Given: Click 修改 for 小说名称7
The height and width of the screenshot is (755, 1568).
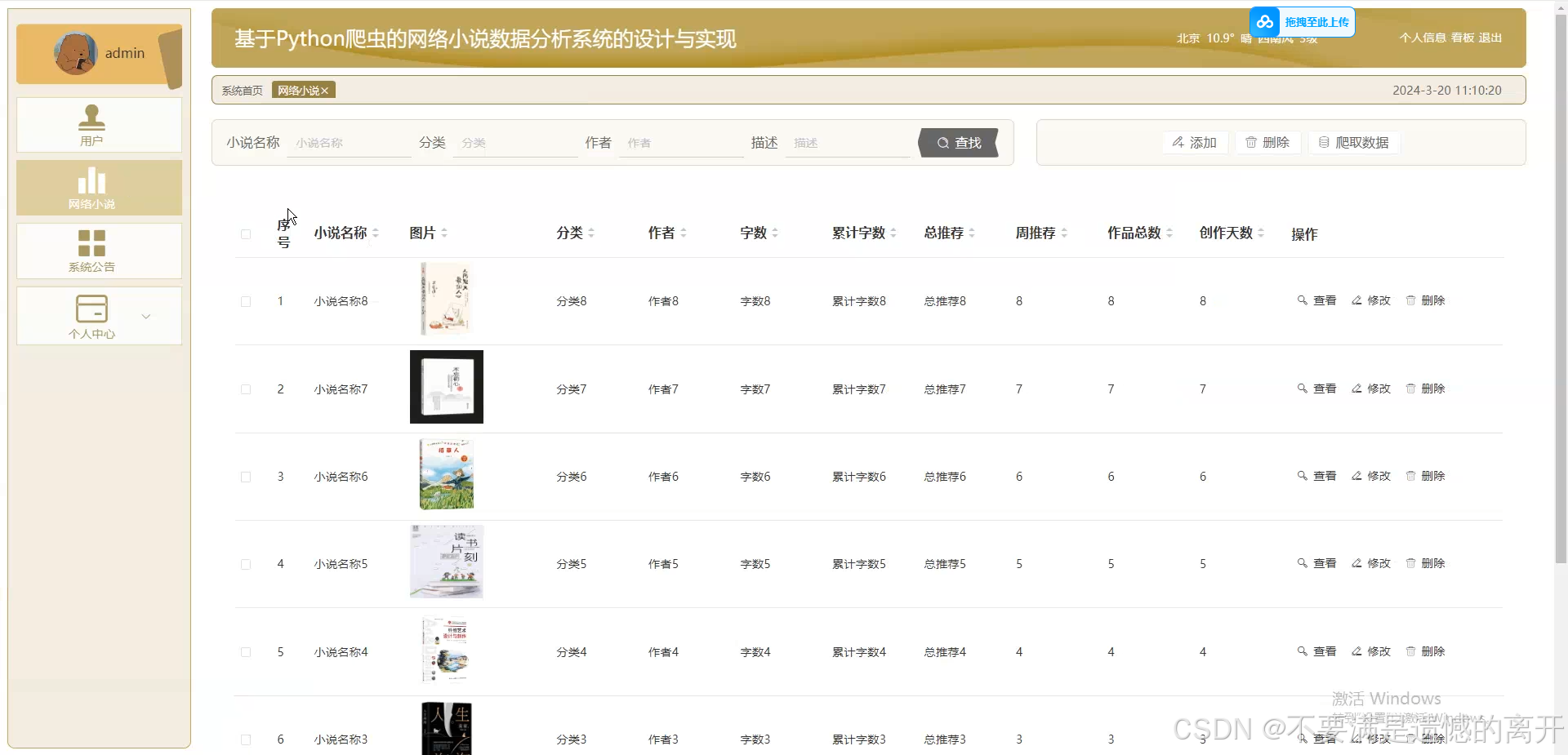Looking at the screenshot, I should pyautogui.click(x=1371, y=389).
